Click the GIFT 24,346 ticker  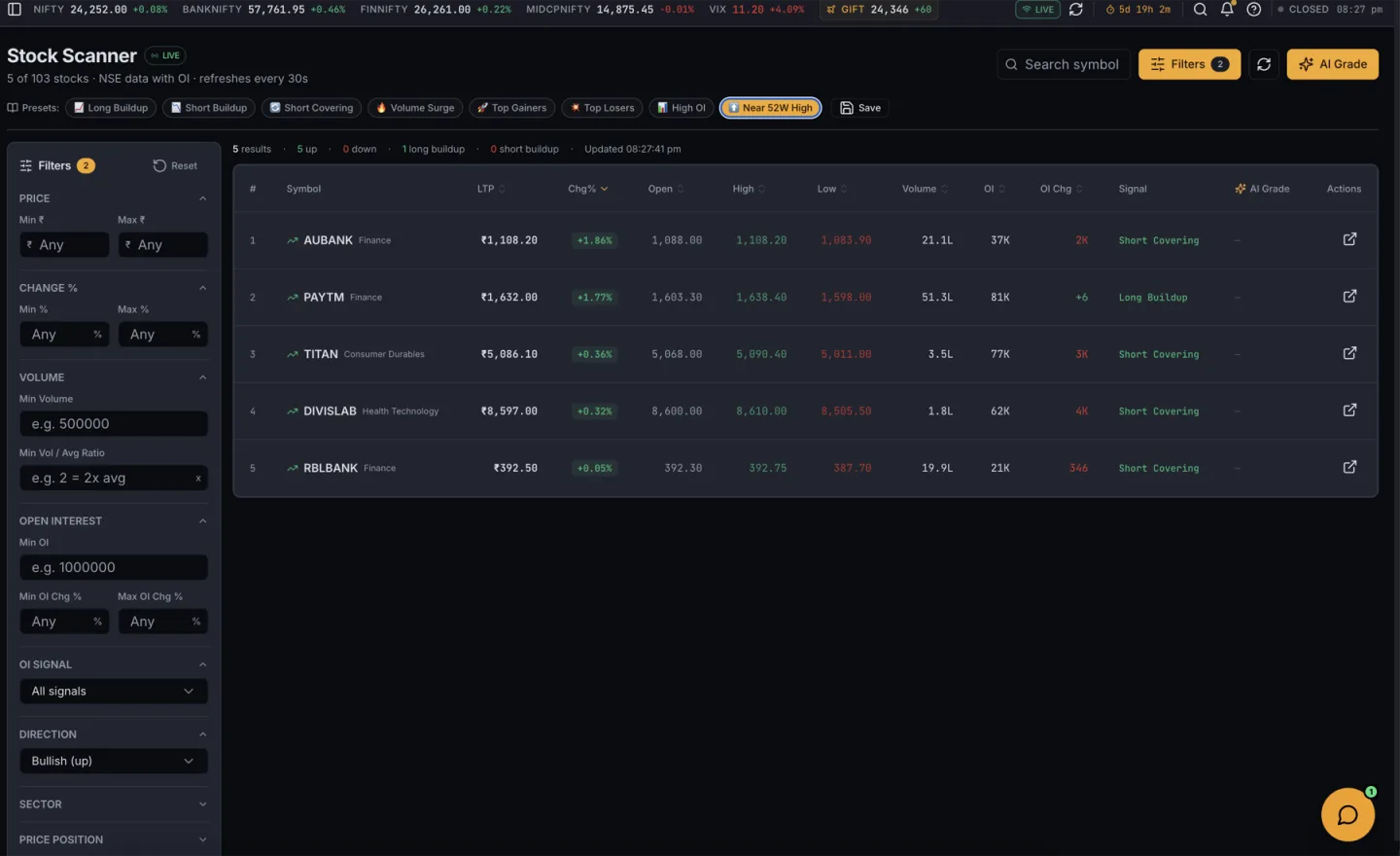pos(879,10)
